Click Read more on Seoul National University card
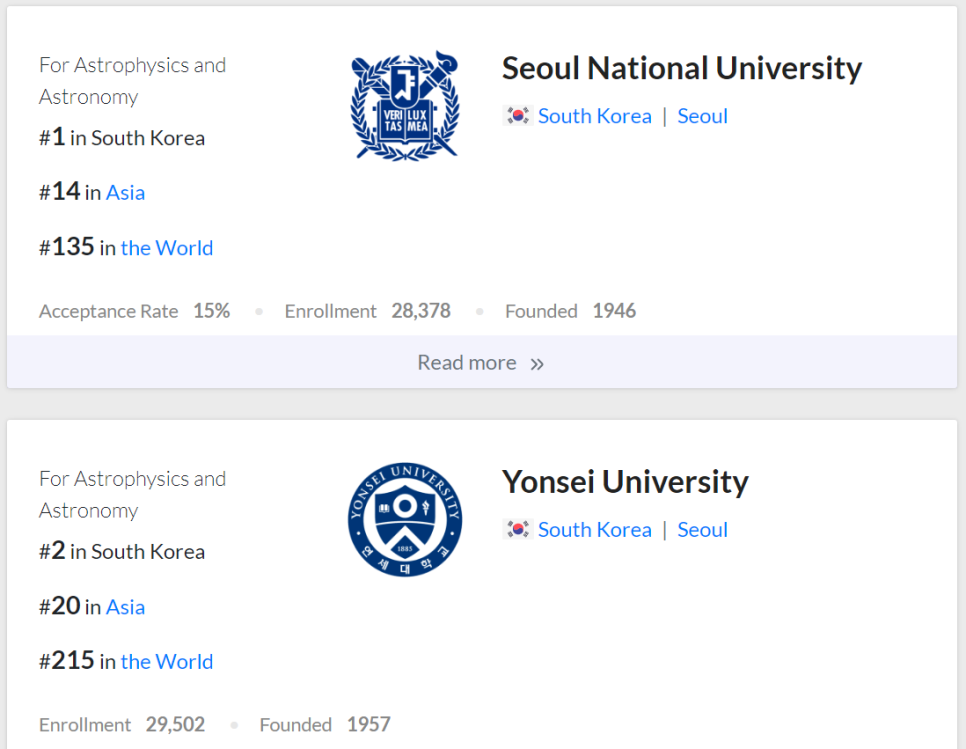The height and width of the screenshot is (749, 966). tap(481, 363)
